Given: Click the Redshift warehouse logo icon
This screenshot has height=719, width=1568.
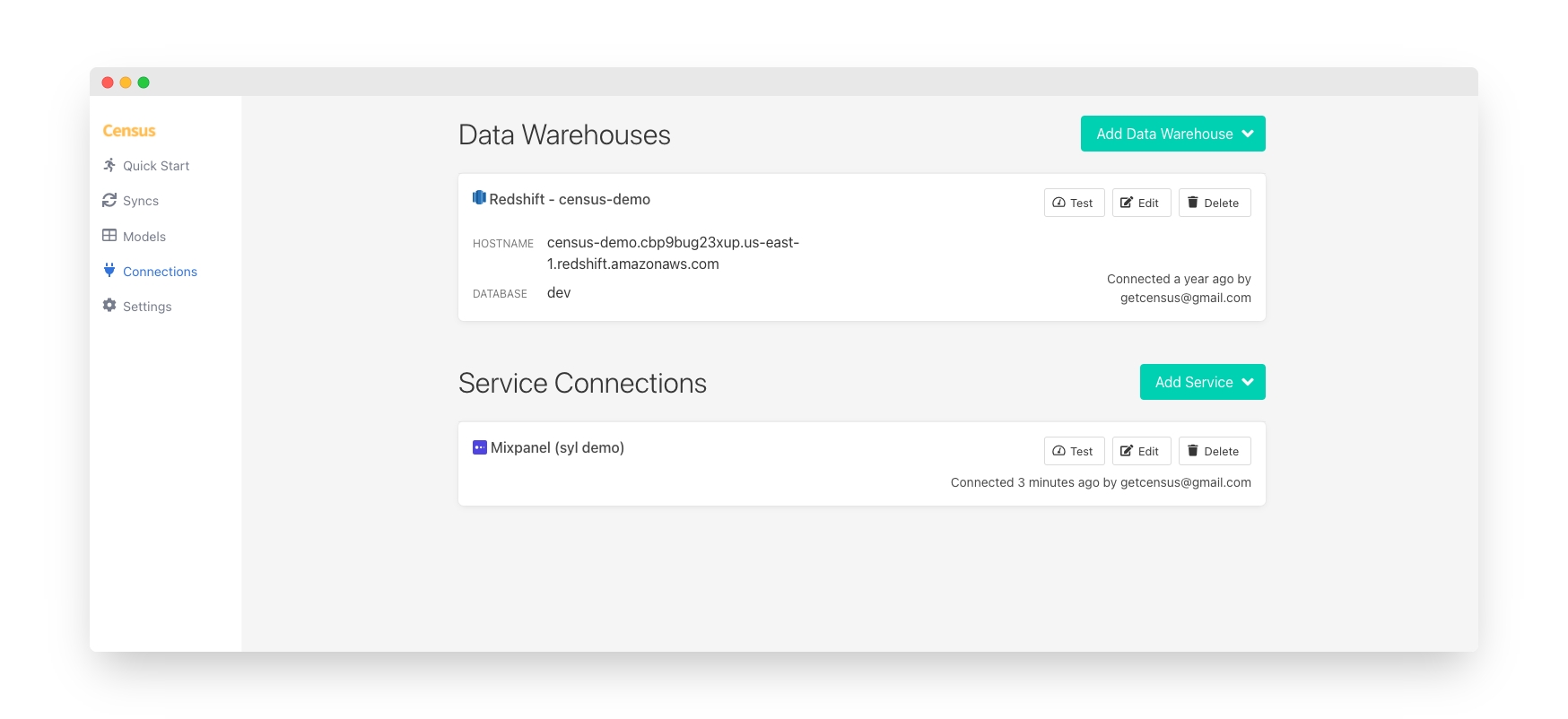Looking at the screenshot, I should coord(479,197).
